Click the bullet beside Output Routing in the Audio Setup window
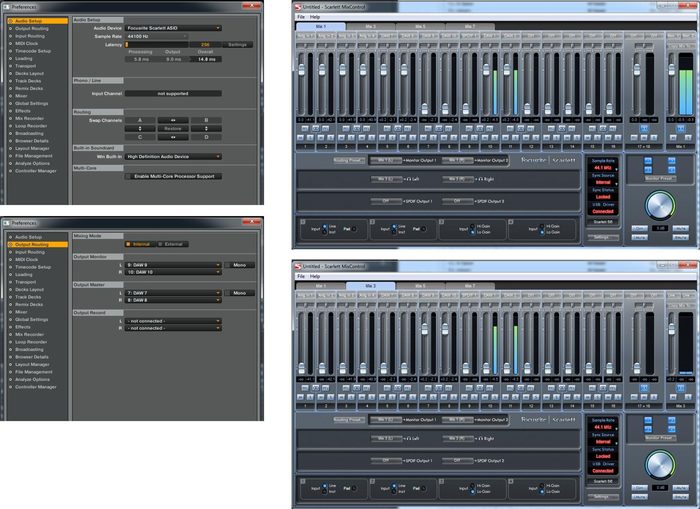The image size is (700, 509). pos(11,29)
